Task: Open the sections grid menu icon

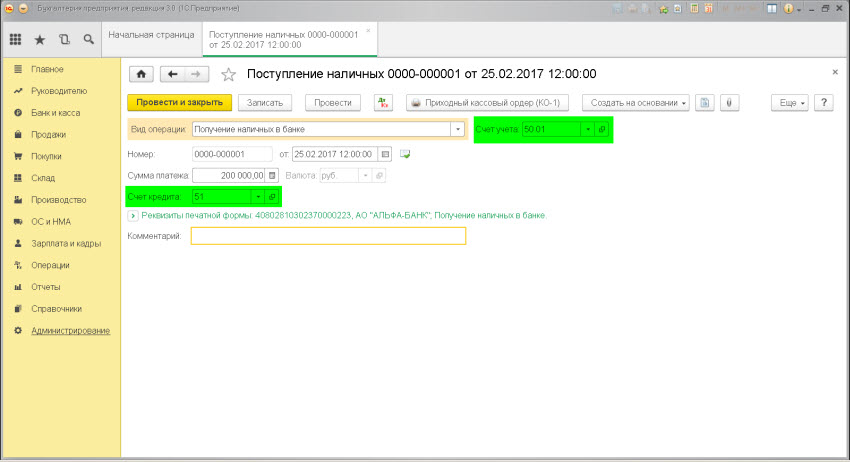Action: [x=16, y=40]
